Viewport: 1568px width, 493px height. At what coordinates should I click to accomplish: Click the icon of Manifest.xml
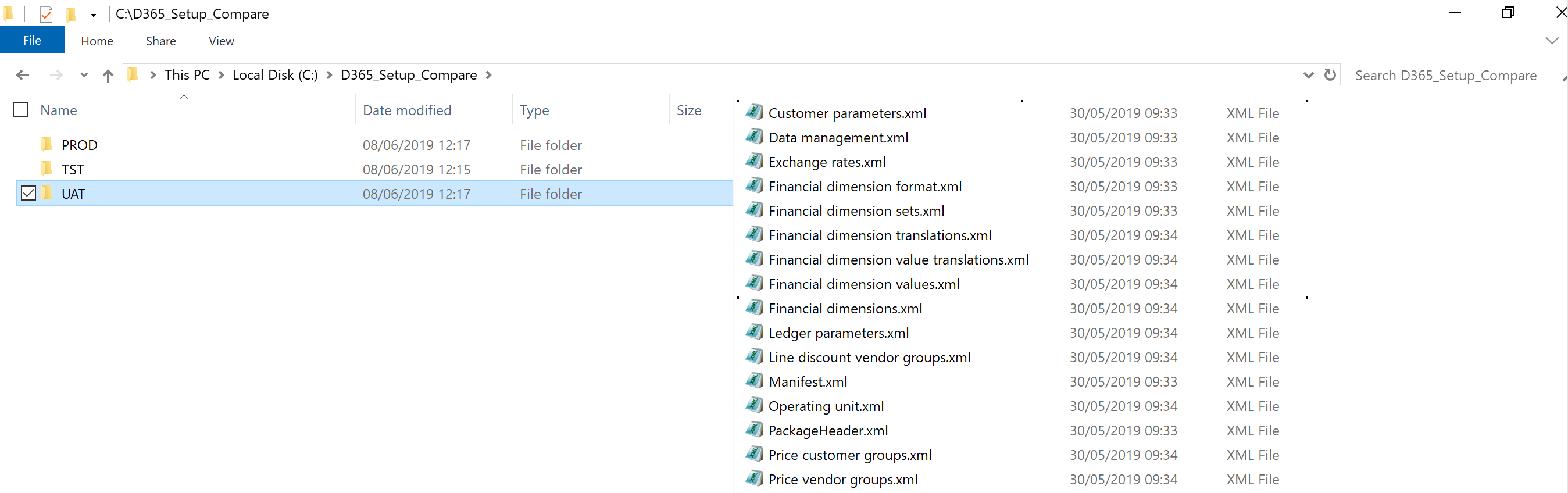[x=754, y=380]
